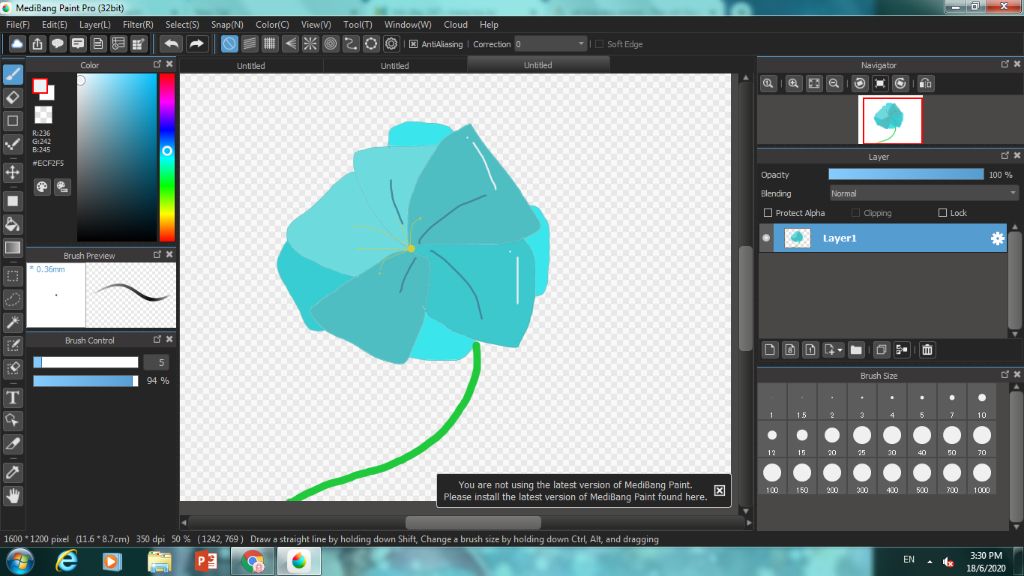
Task: Duplicate the current layer
Action: pyautogui.click(x=881, y=350)
